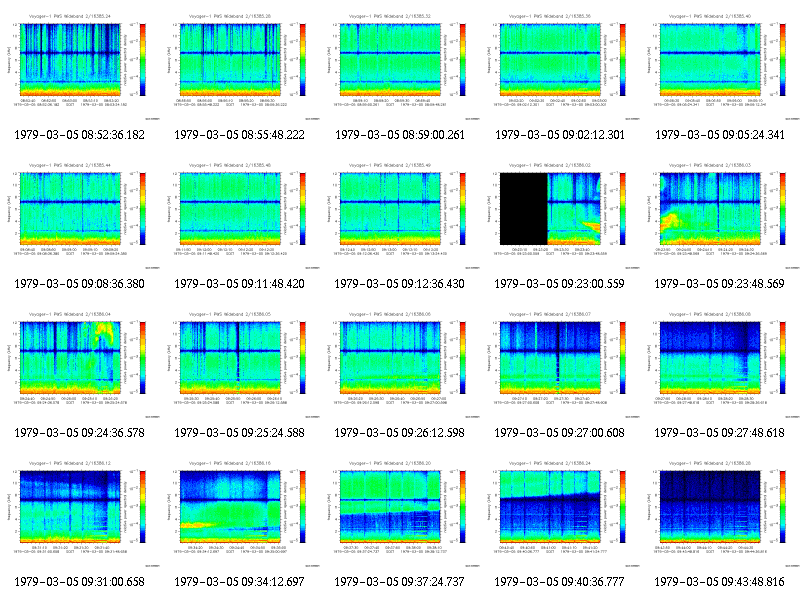Open the 09:25:24.588 spectrogram thumbnail

[x=240, y=364]
